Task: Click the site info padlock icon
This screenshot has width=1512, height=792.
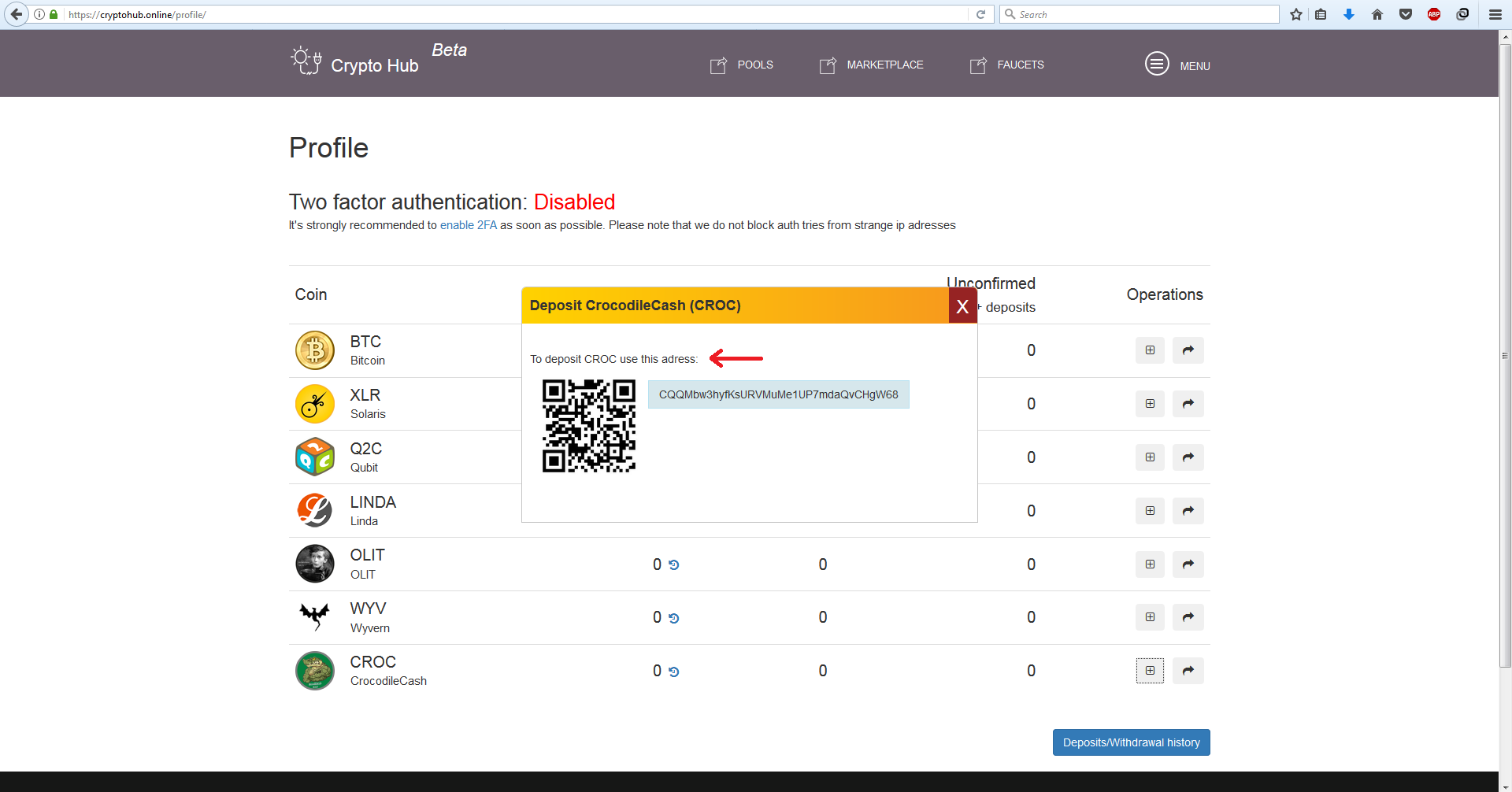Action: tap(54, 14)
